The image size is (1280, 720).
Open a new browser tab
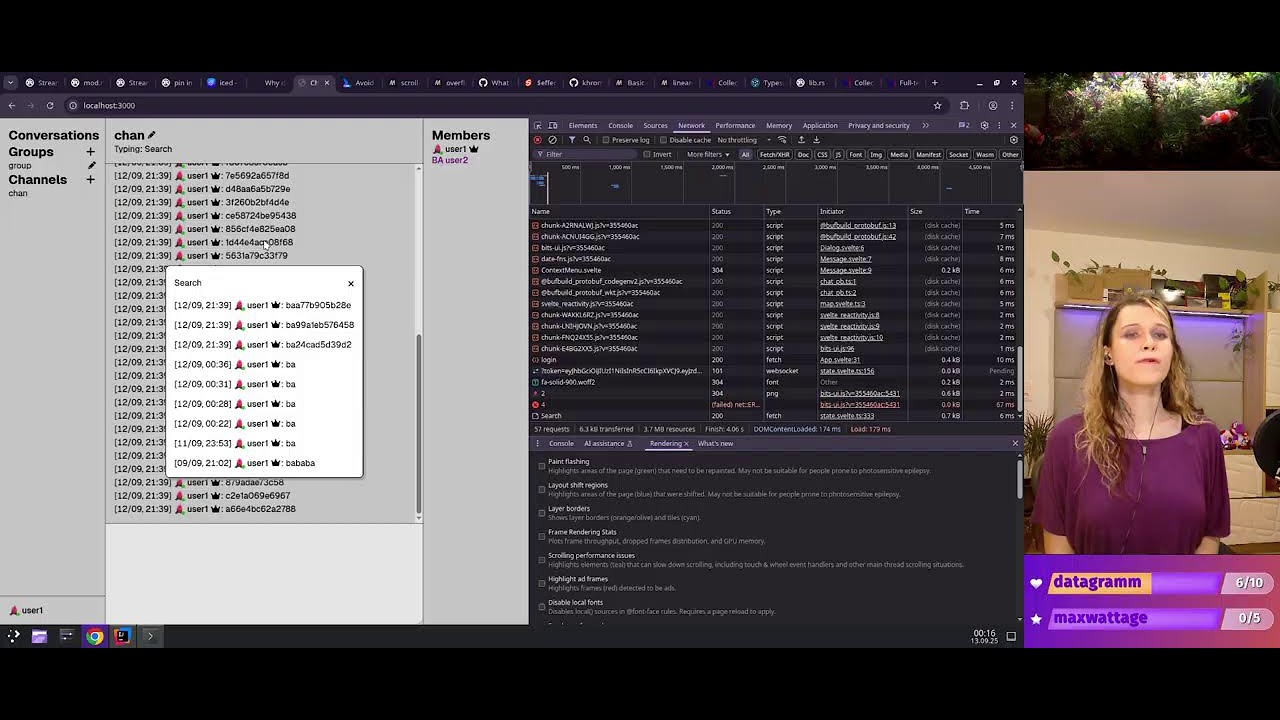[935, 83]
